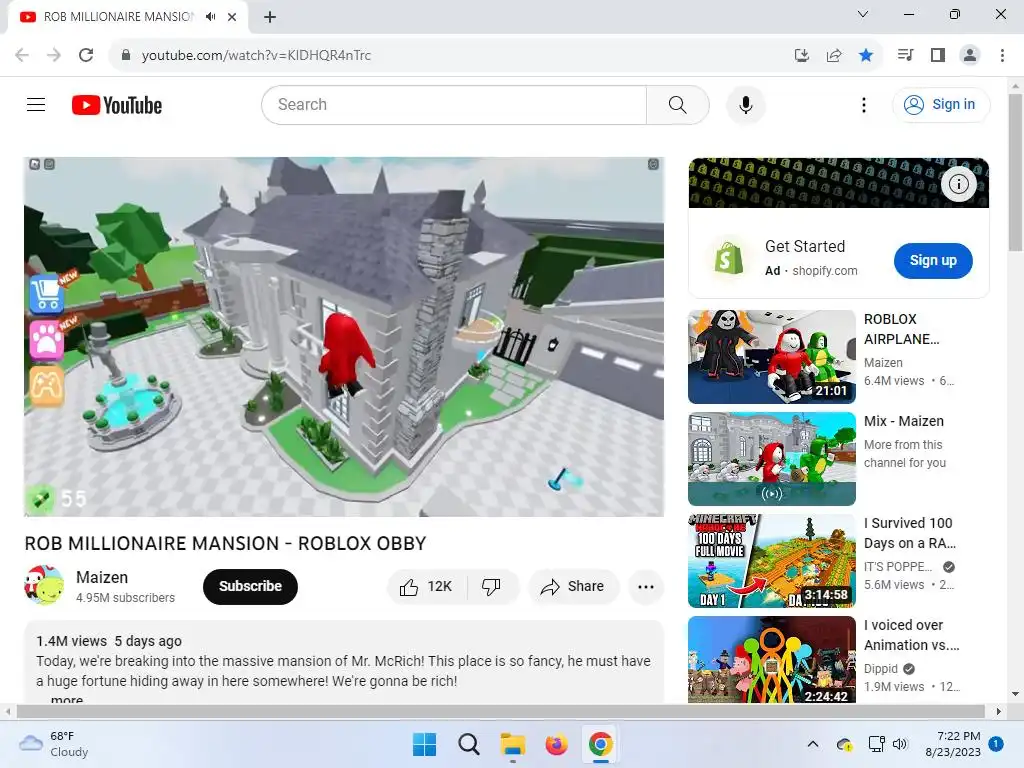Click the 4.95M subscribers text
The height and width of the screenshot is (768, 1024).
[125, 598]
